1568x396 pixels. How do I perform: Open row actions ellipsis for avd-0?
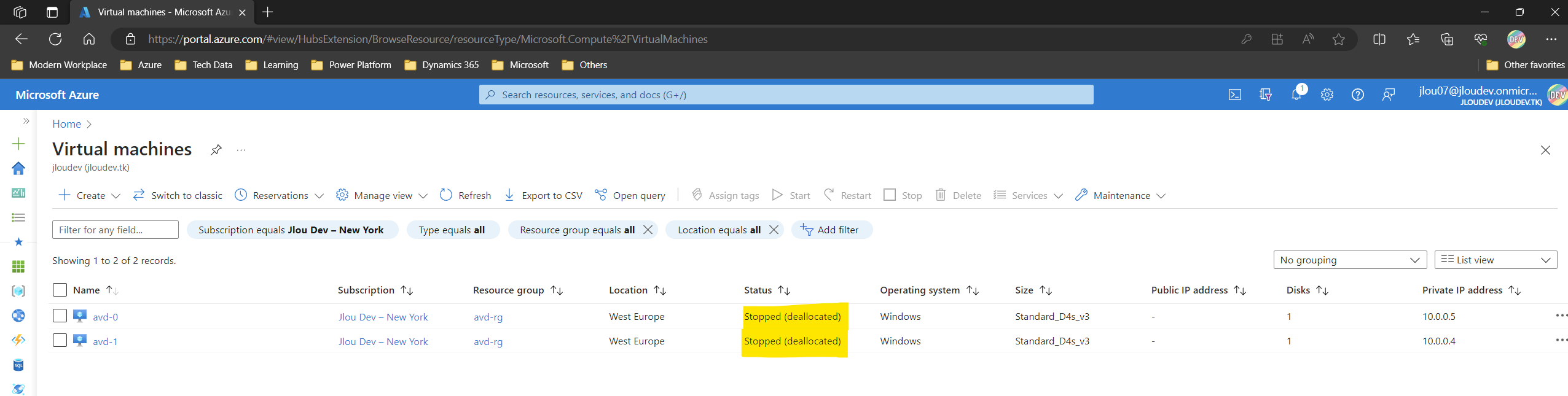(x=1561, y=316)
